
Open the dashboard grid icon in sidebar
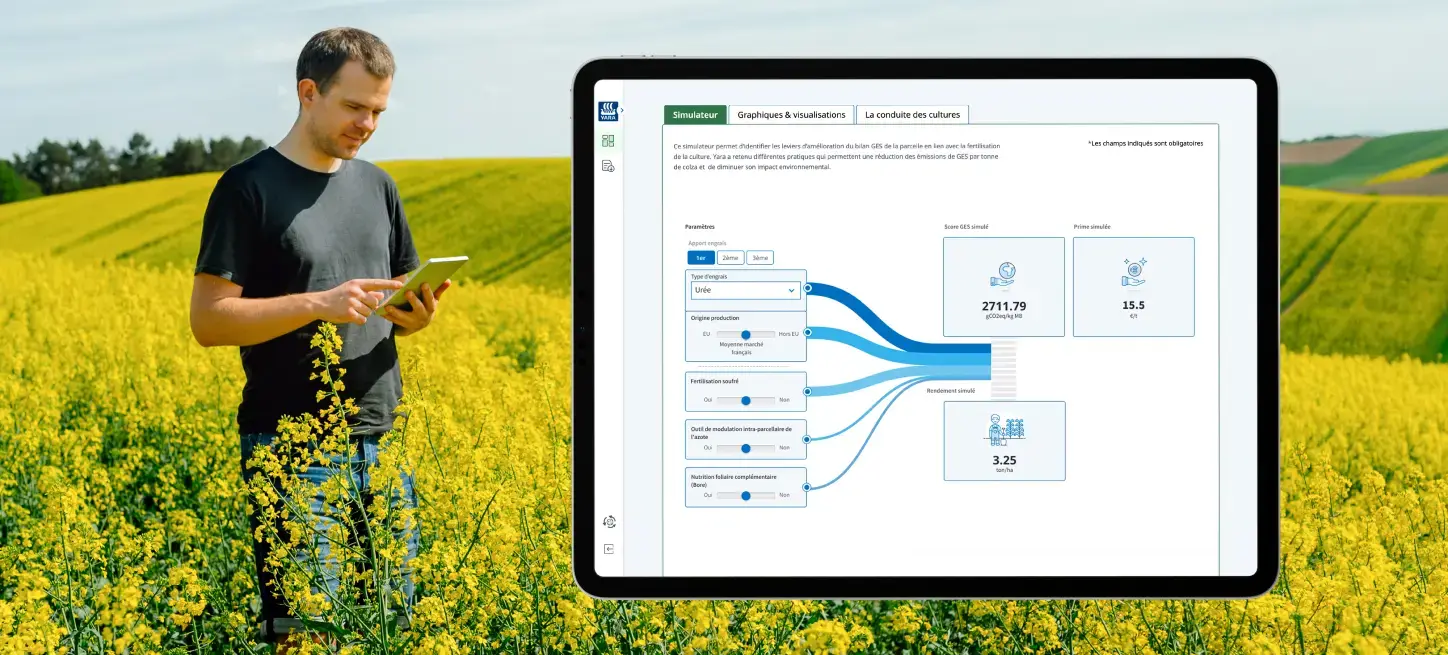coord(608,141)
